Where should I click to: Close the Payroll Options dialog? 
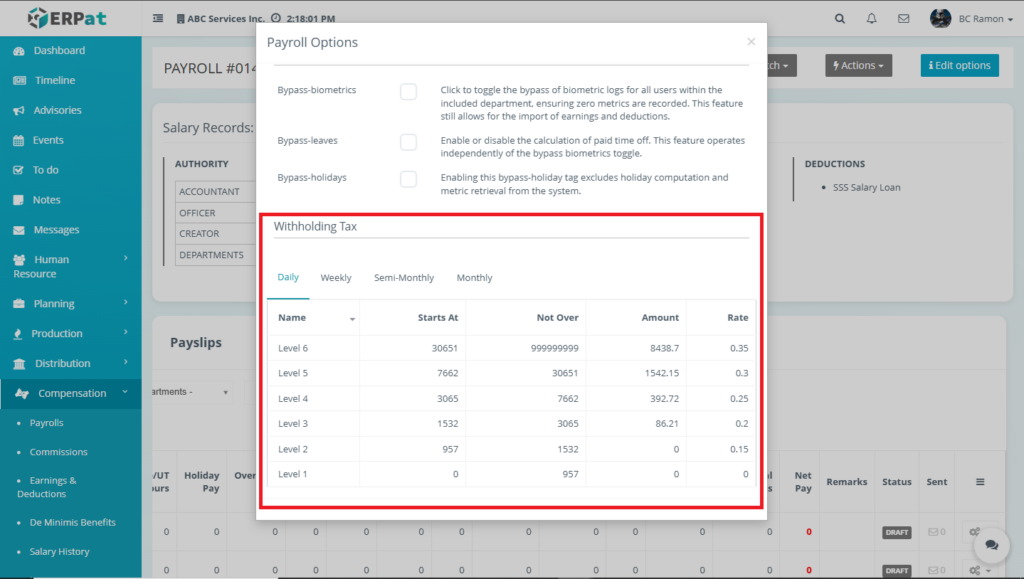pyautogui.click(x=751, y=42)
